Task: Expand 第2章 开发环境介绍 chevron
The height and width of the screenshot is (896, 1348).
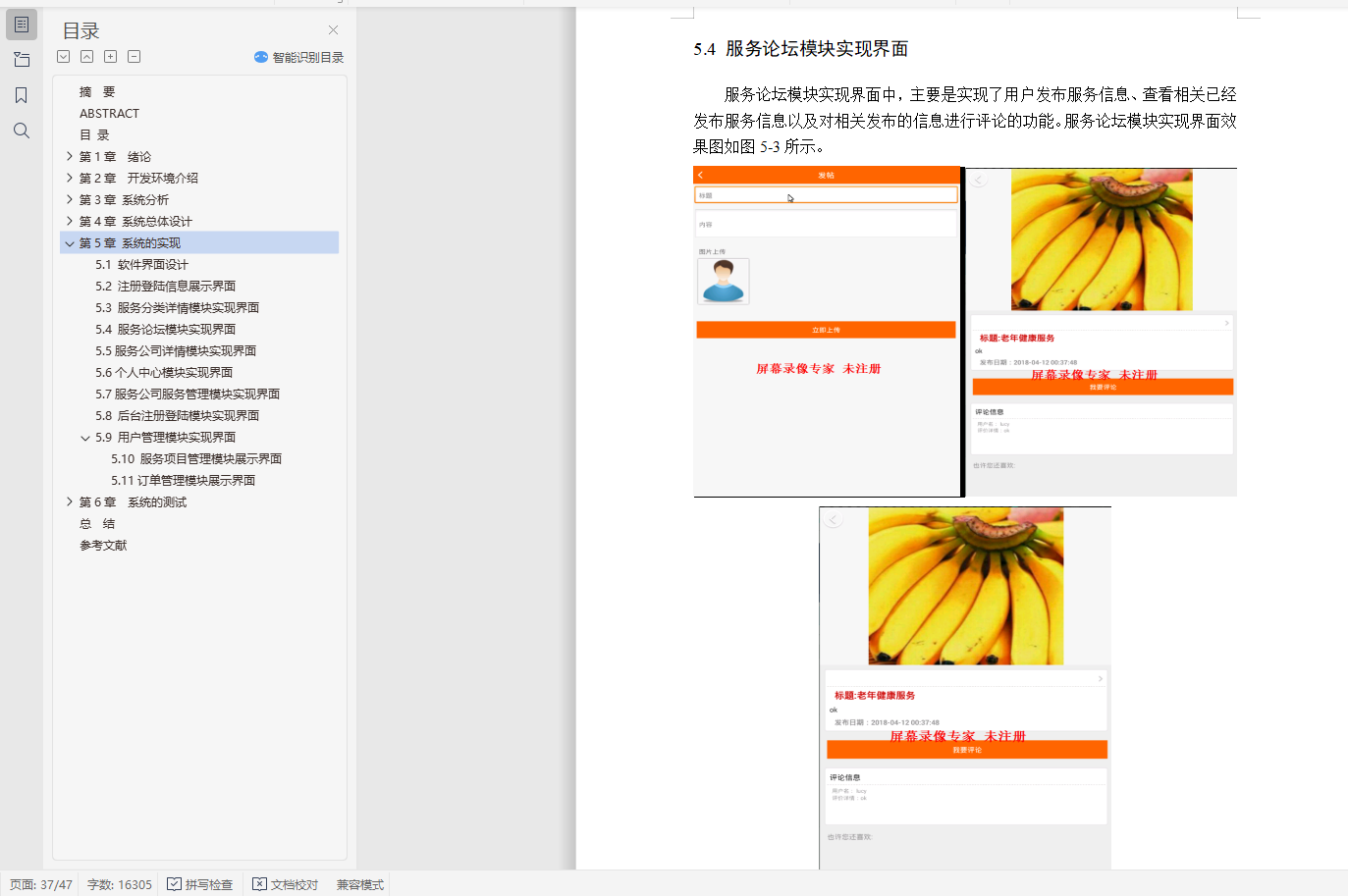Action: point(70,178)
